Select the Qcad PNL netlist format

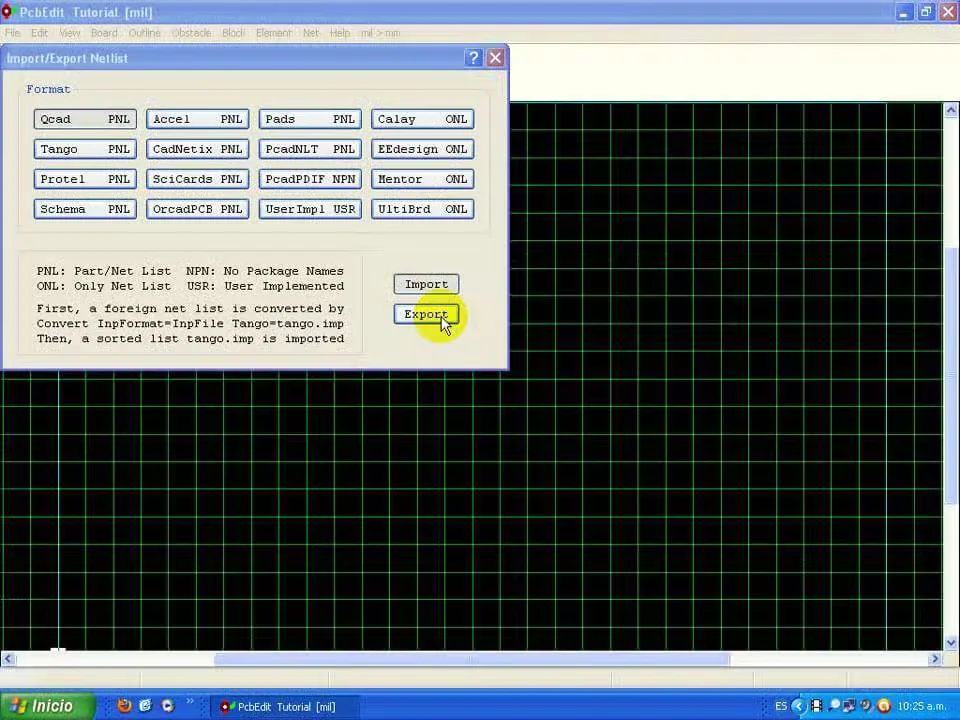pos(84,119)
